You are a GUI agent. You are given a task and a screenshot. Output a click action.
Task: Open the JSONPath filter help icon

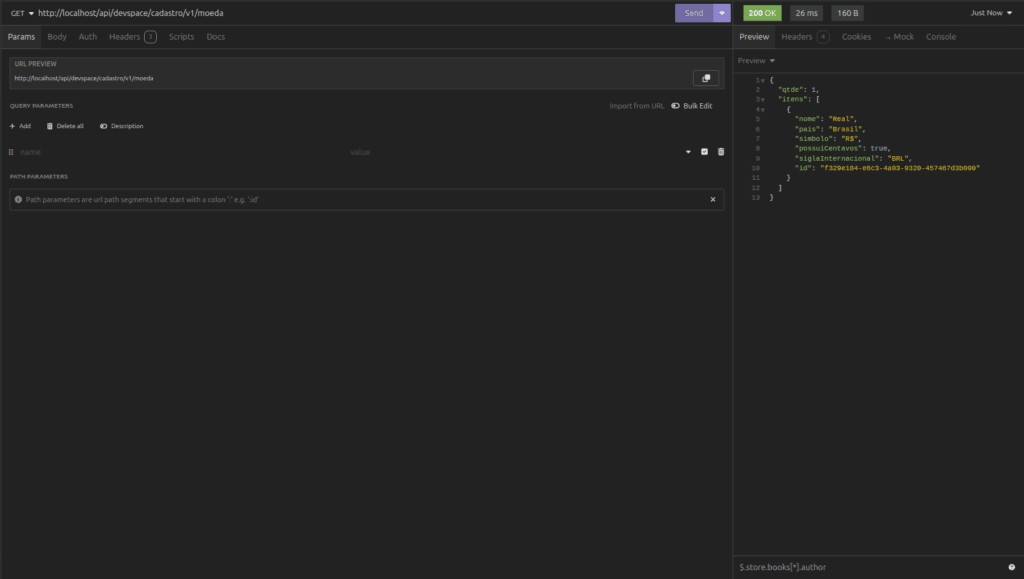tap(1012, 567)
